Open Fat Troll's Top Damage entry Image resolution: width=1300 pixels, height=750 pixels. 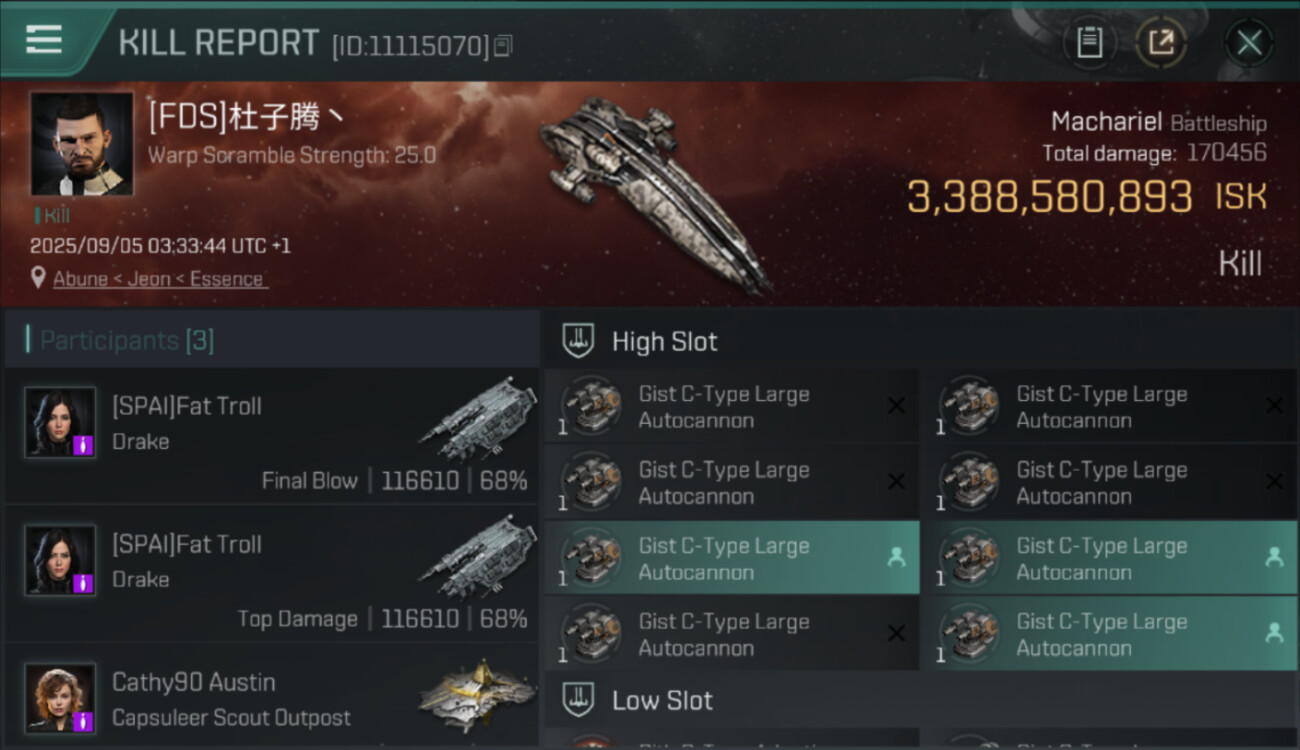coord(270,574)
